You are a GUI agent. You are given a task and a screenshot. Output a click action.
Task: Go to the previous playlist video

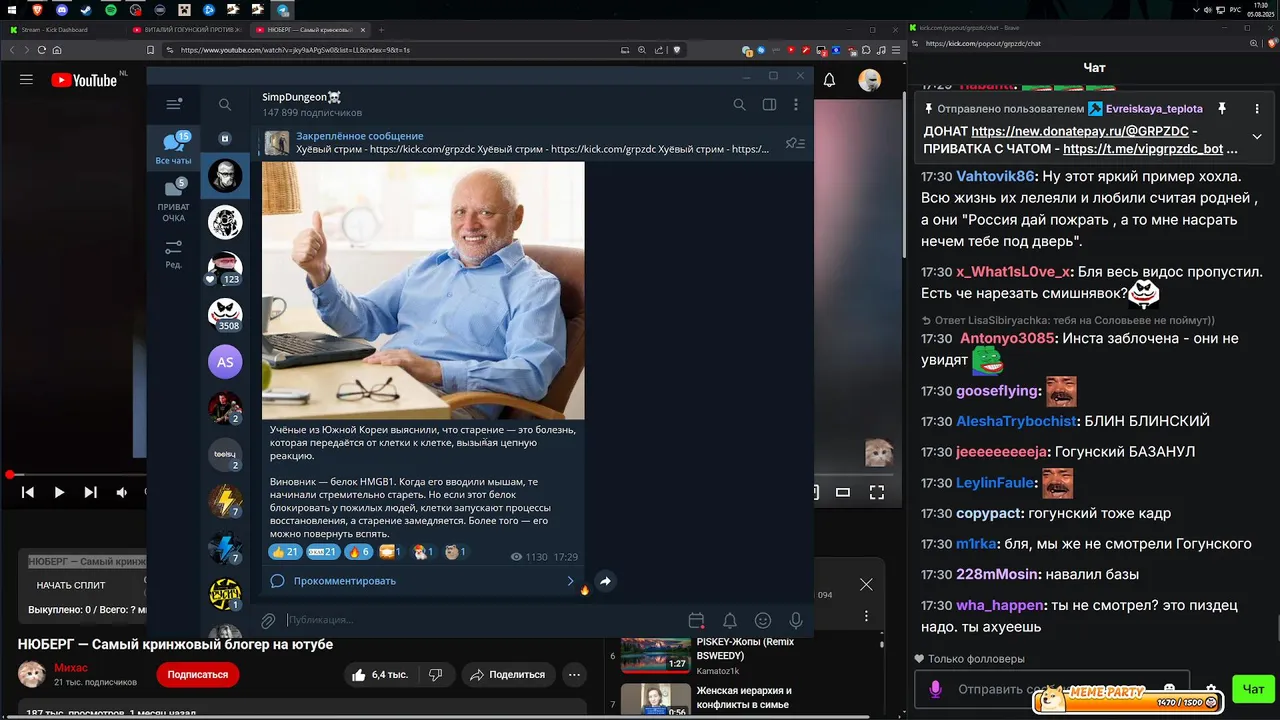28,492
